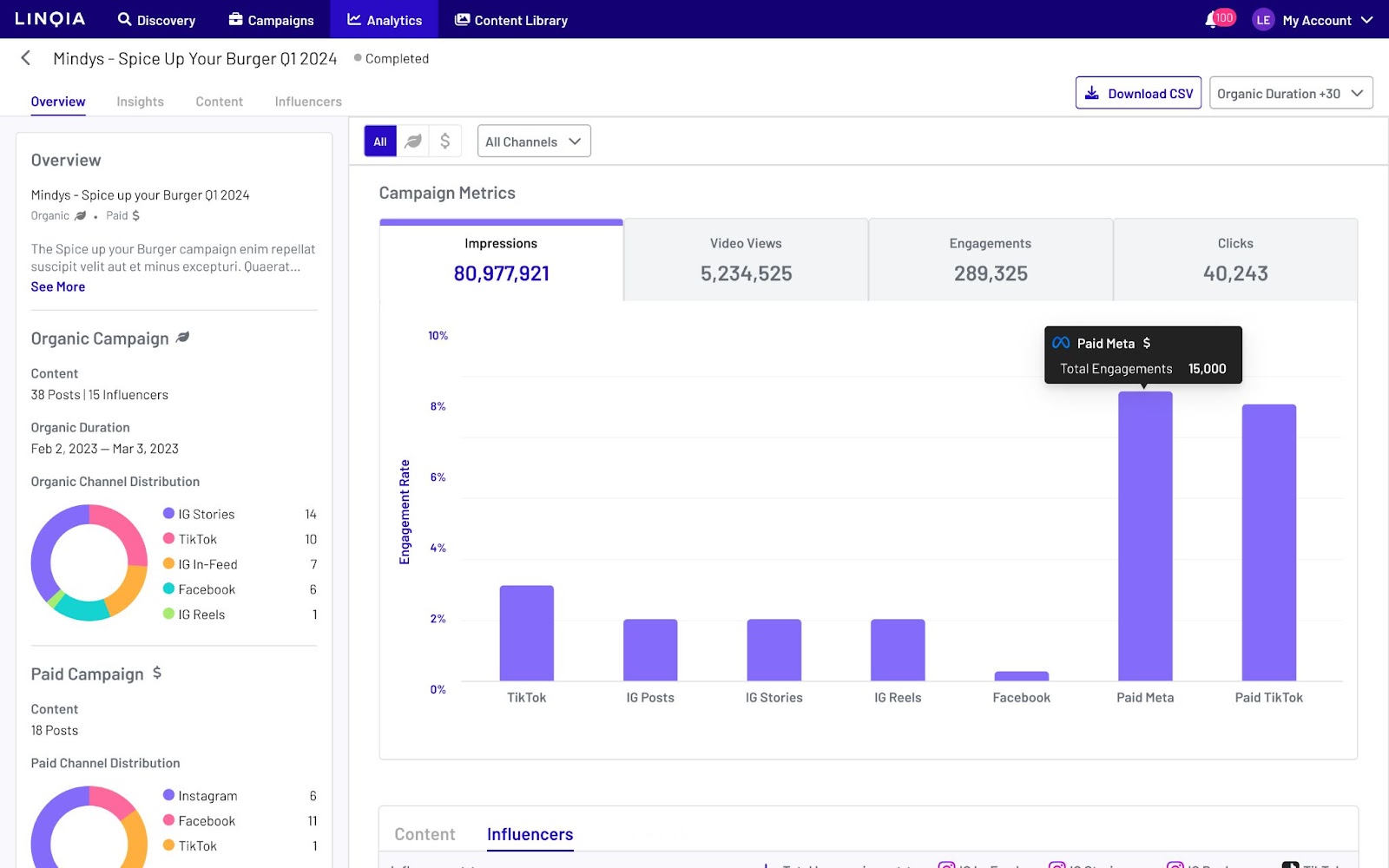Open the Organic Duration +30 dropdown
The image size is (1389, 868).
click(x=1291, y=93)
